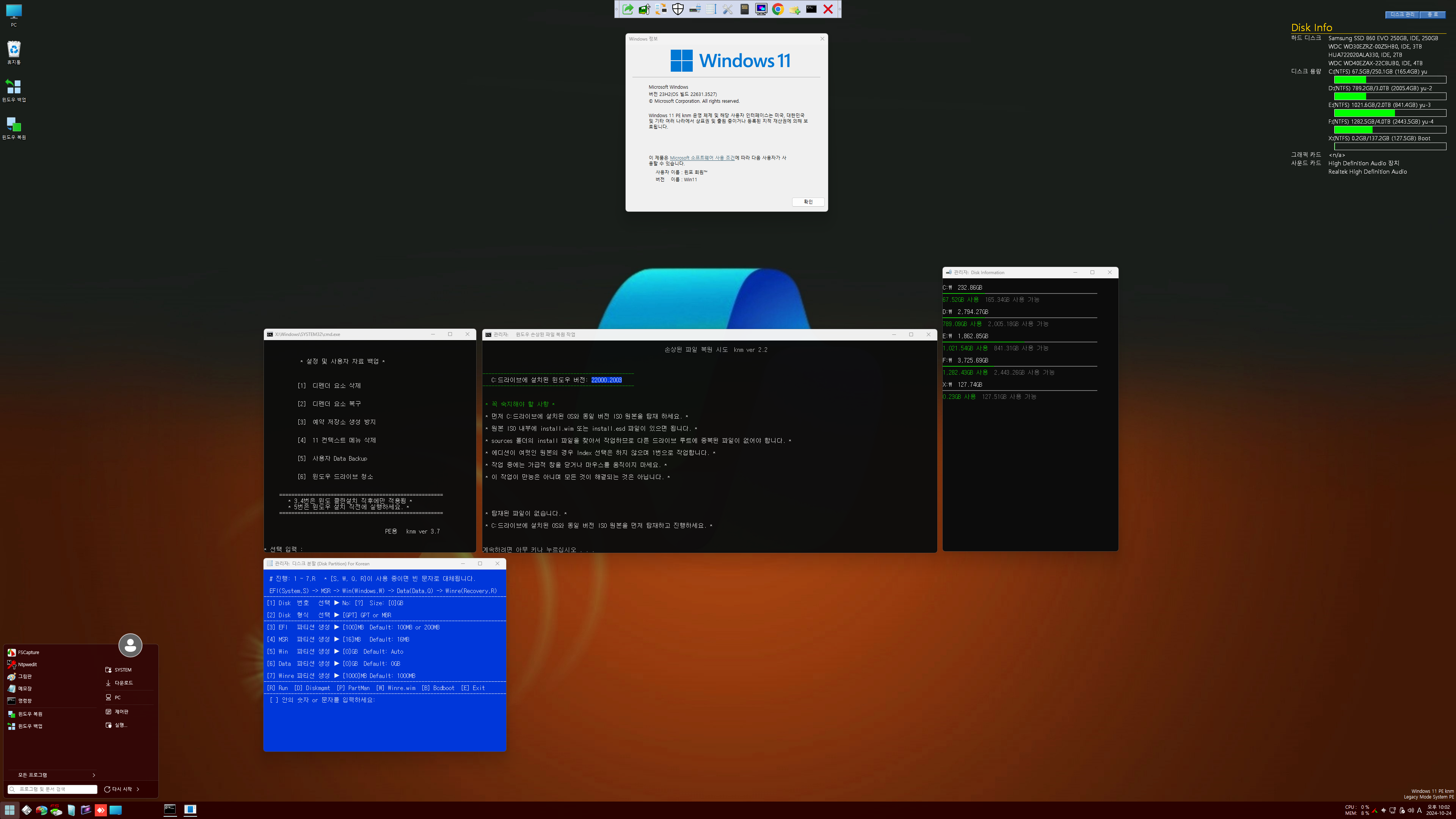Screen dimensions: 1456x819
Task: Open 윈도우 백업 from the Start menu
Action: tap(25, 726)
